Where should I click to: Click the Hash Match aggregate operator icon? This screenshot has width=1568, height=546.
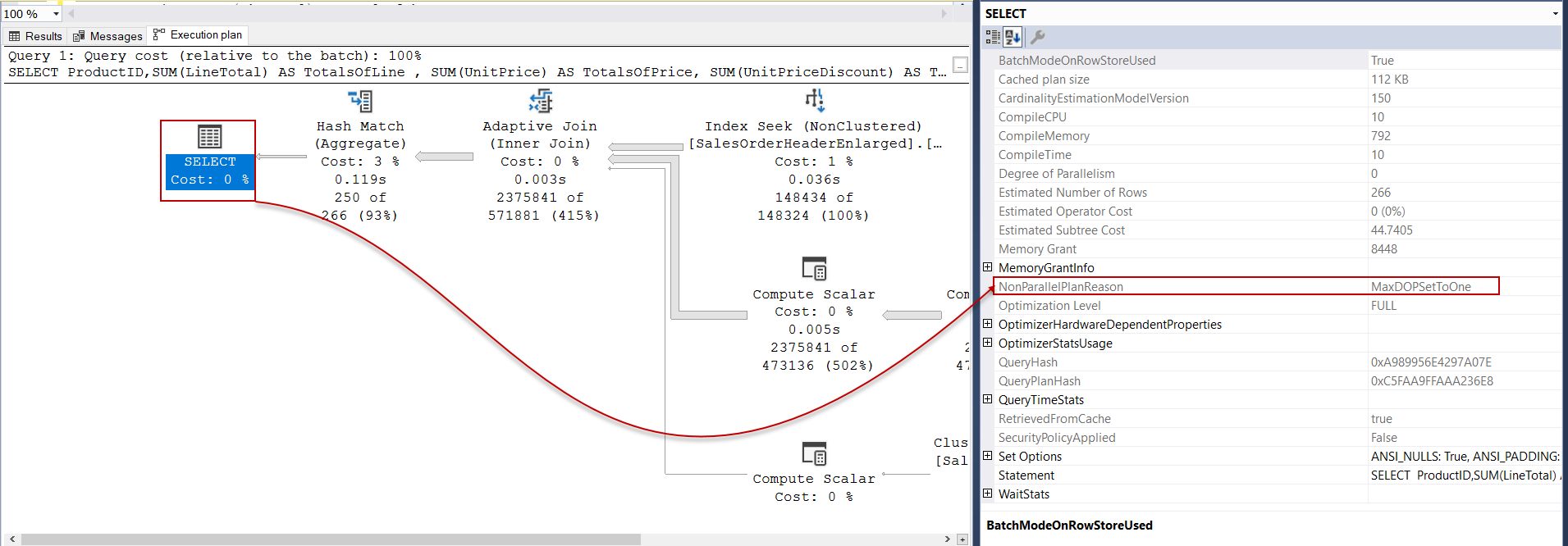[x=360, y=101]
